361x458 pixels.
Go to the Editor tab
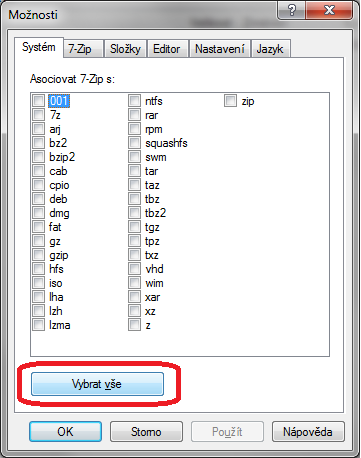coord(167,49)
